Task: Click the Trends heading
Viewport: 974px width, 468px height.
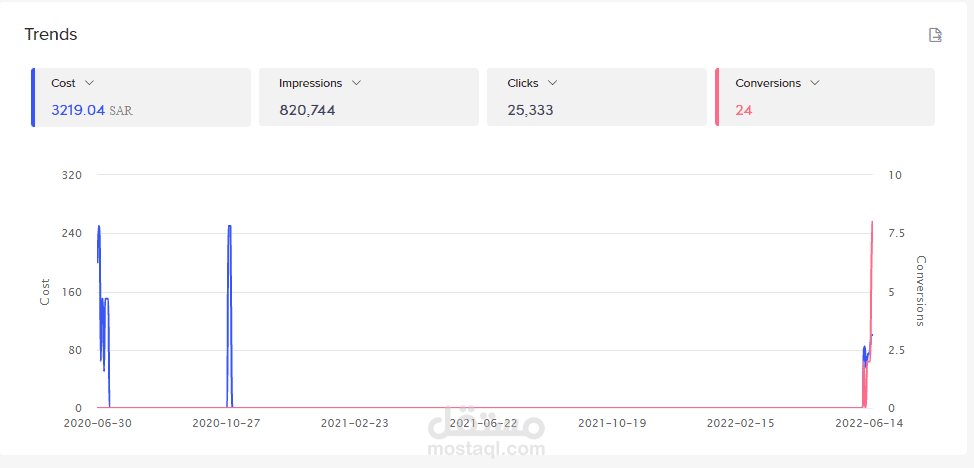Action: click(x=51, y=35)
